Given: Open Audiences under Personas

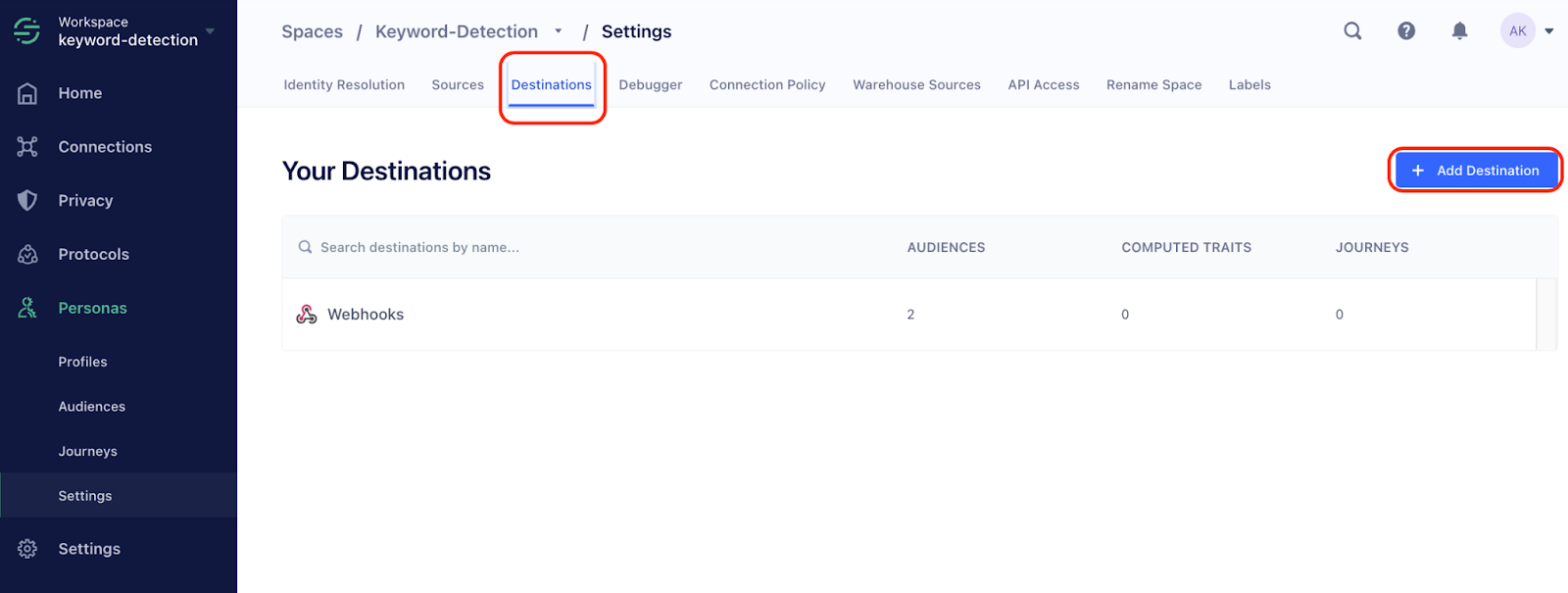Looking at the screenshot, I should [91, 407].
